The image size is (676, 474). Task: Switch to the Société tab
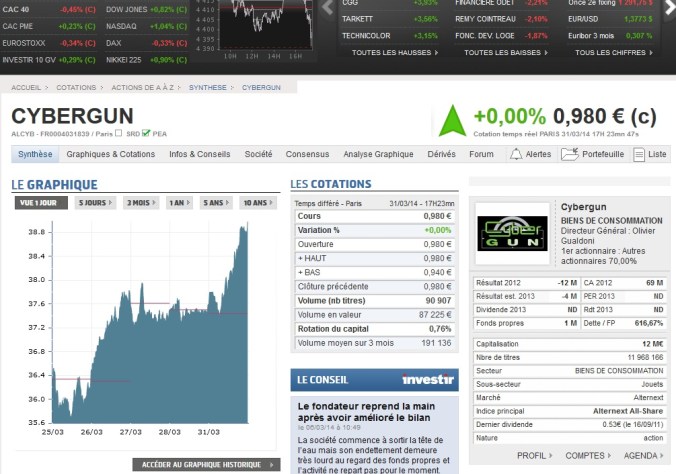258,154
